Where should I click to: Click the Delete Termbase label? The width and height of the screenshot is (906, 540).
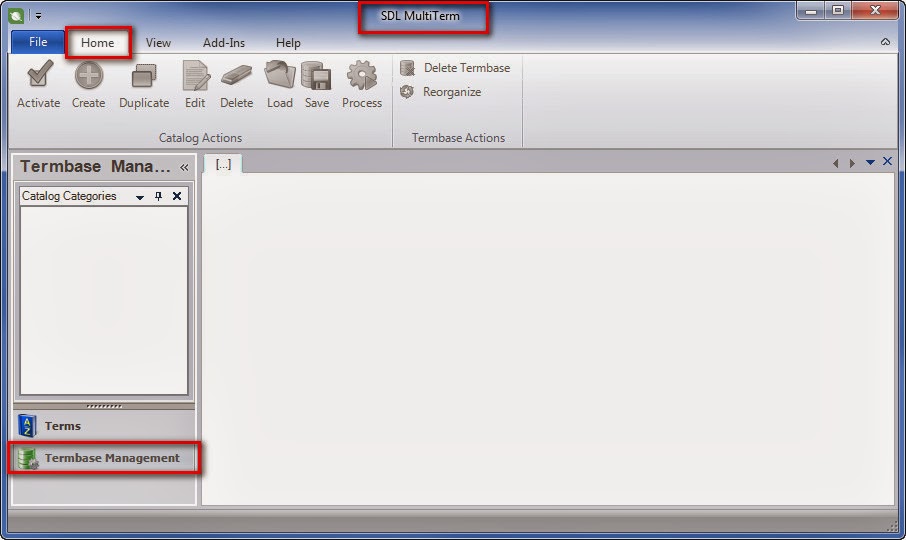pos(467,68)
